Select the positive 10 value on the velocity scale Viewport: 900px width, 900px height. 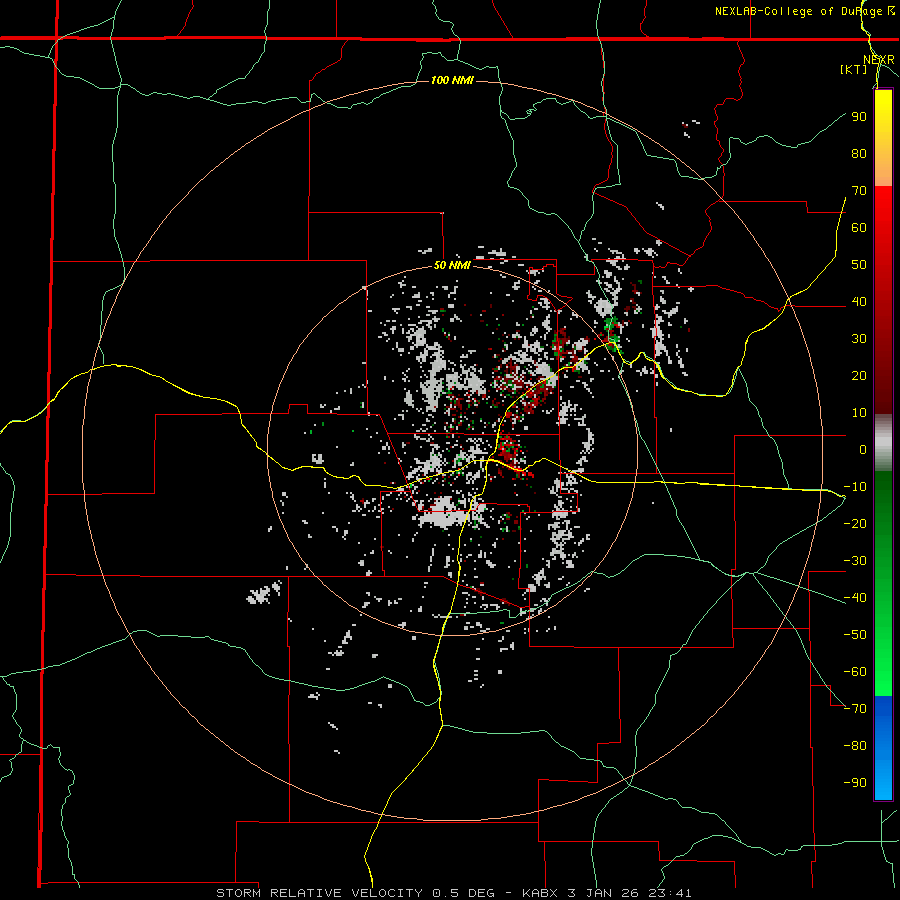click(859, 413)
